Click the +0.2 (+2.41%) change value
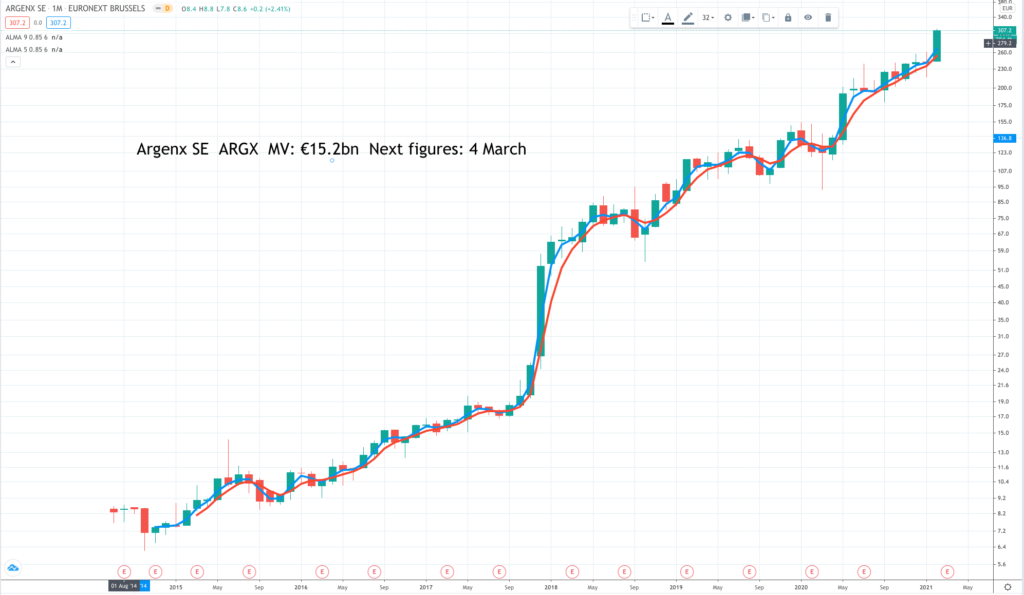 pos(269,9)
